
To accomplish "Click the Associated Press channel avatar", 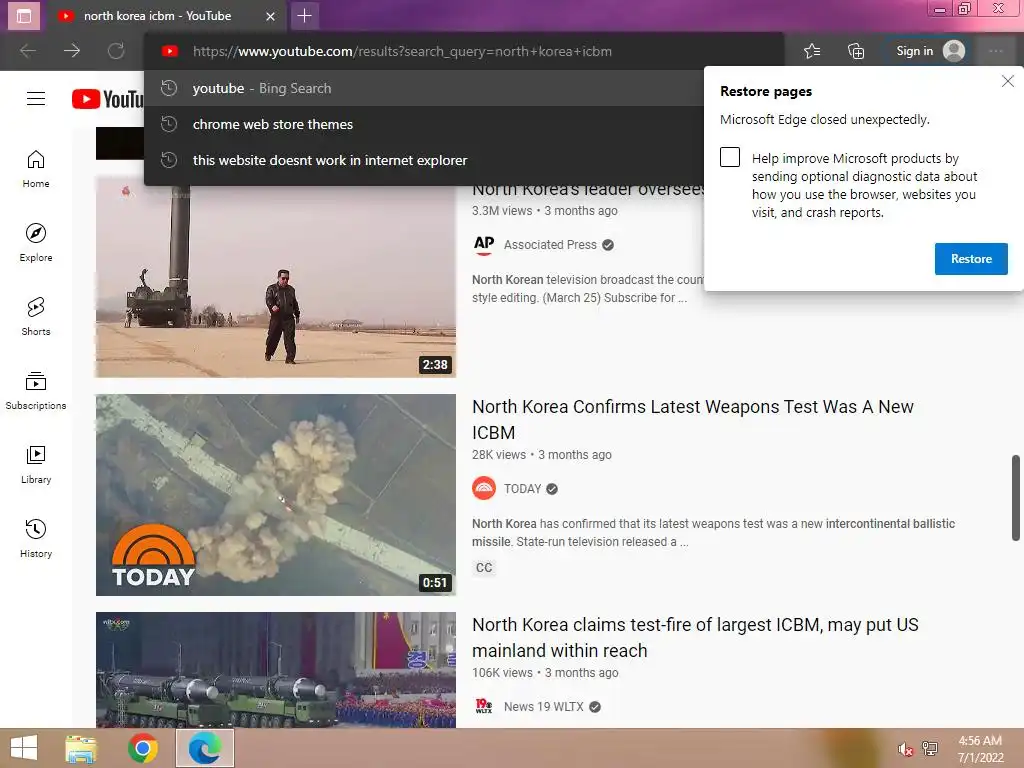I will coord(484,245).
